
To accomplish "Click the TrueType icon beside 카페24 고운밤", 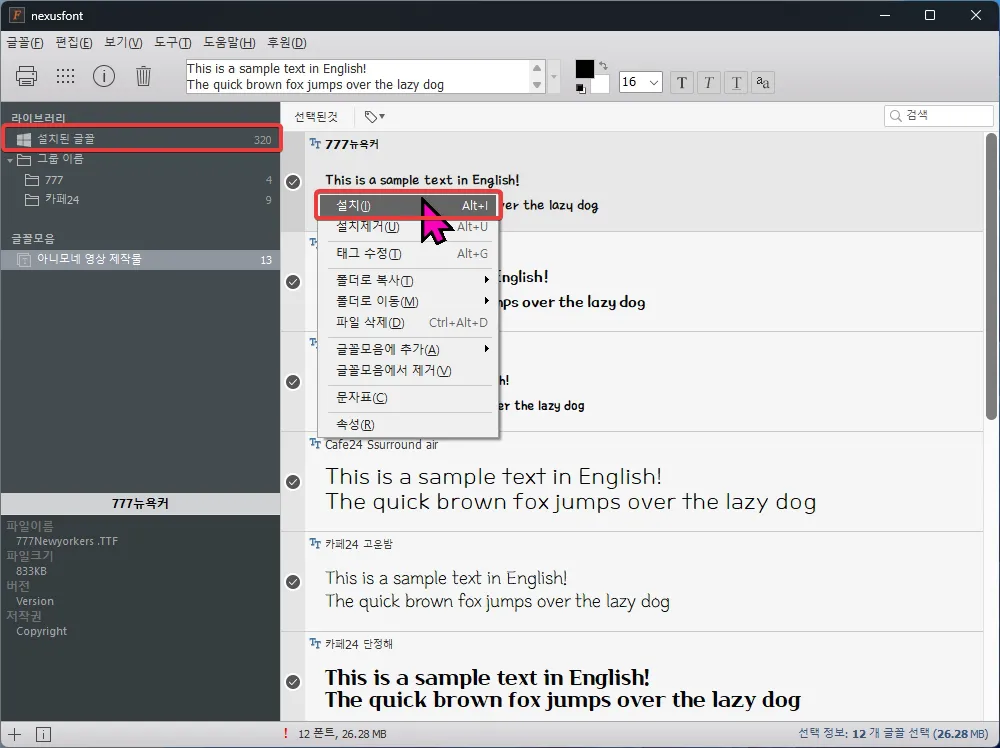I will click(315, 543).
